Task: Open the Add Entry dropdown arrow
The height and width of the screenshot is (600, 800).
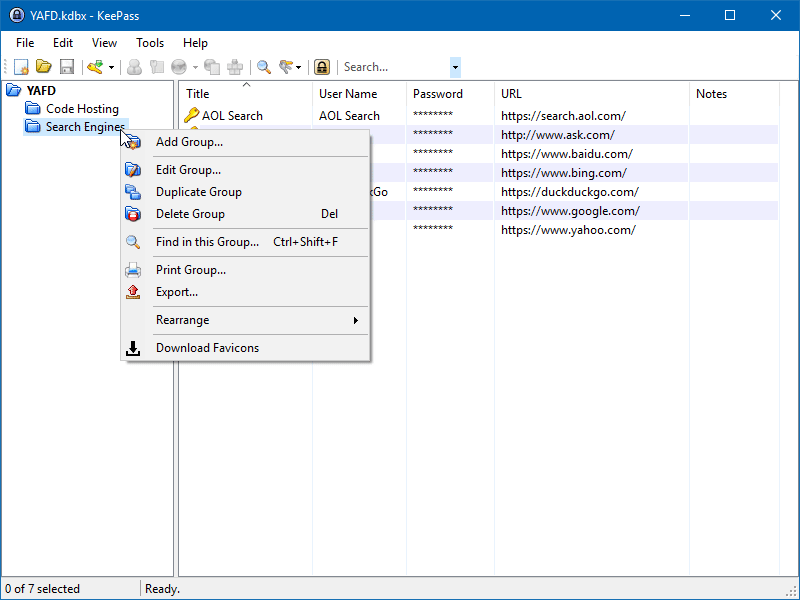Action: (111, 67)
